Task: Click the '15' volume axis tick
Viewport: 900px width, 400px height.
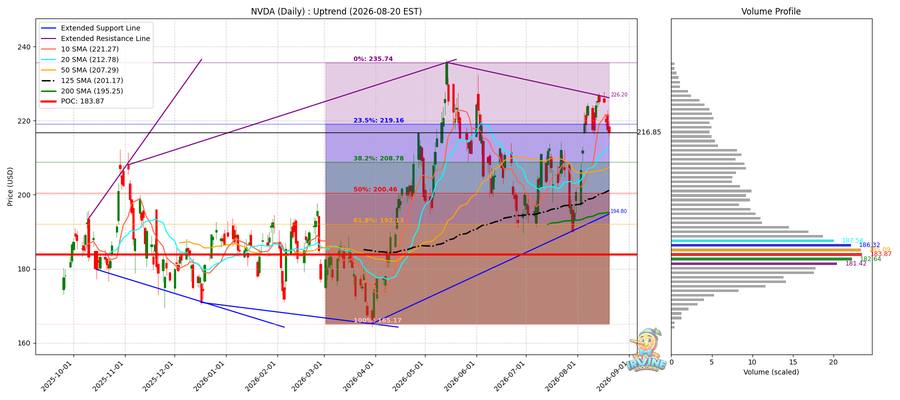Action: pyautogui.click(x=793, y=363)
